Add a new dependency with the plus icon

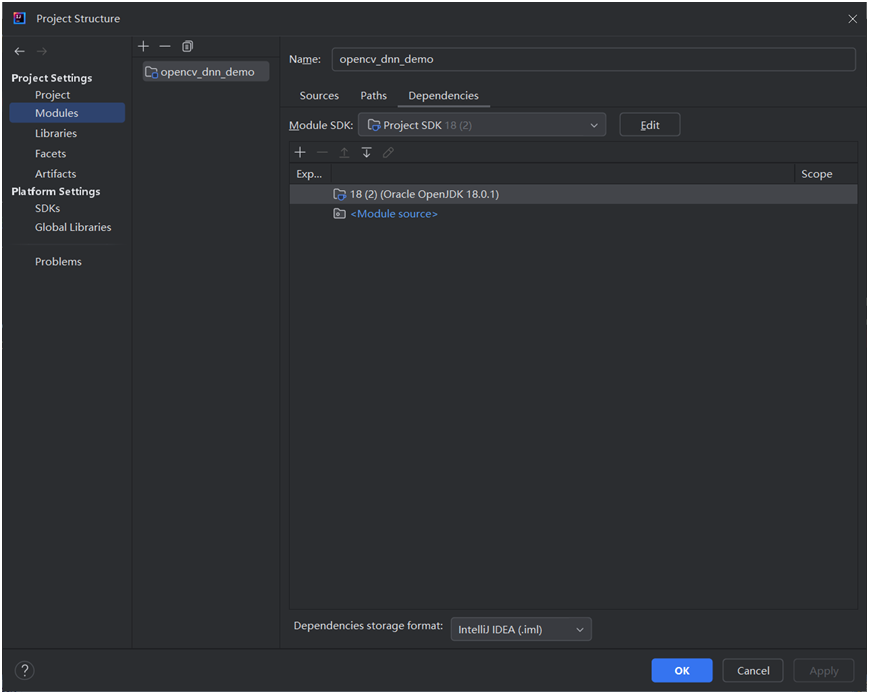pyautogui.click(x=300, y=152)
